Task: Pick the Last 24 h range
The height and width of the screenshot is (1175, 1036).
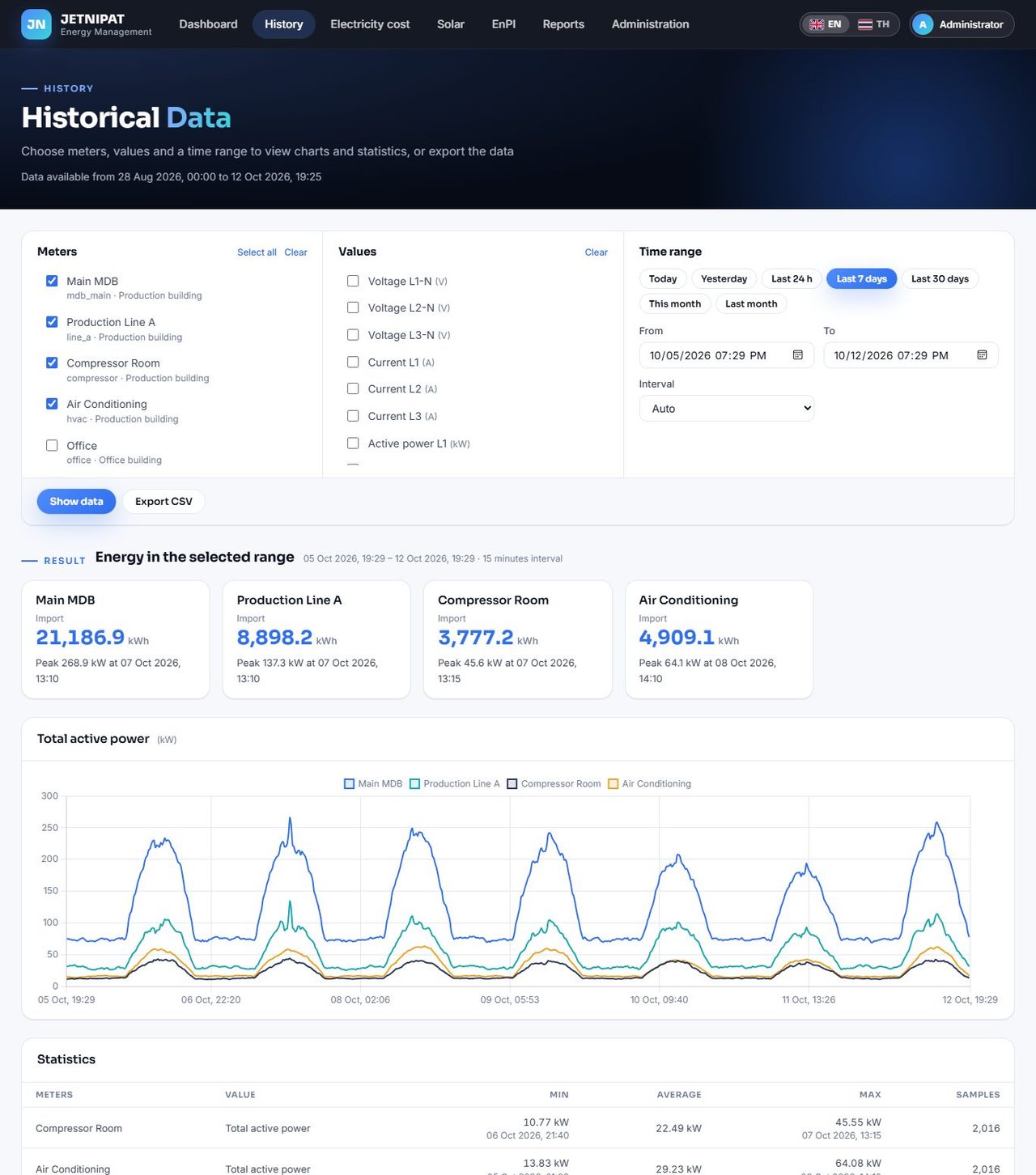Action: [x=792, y=279]
